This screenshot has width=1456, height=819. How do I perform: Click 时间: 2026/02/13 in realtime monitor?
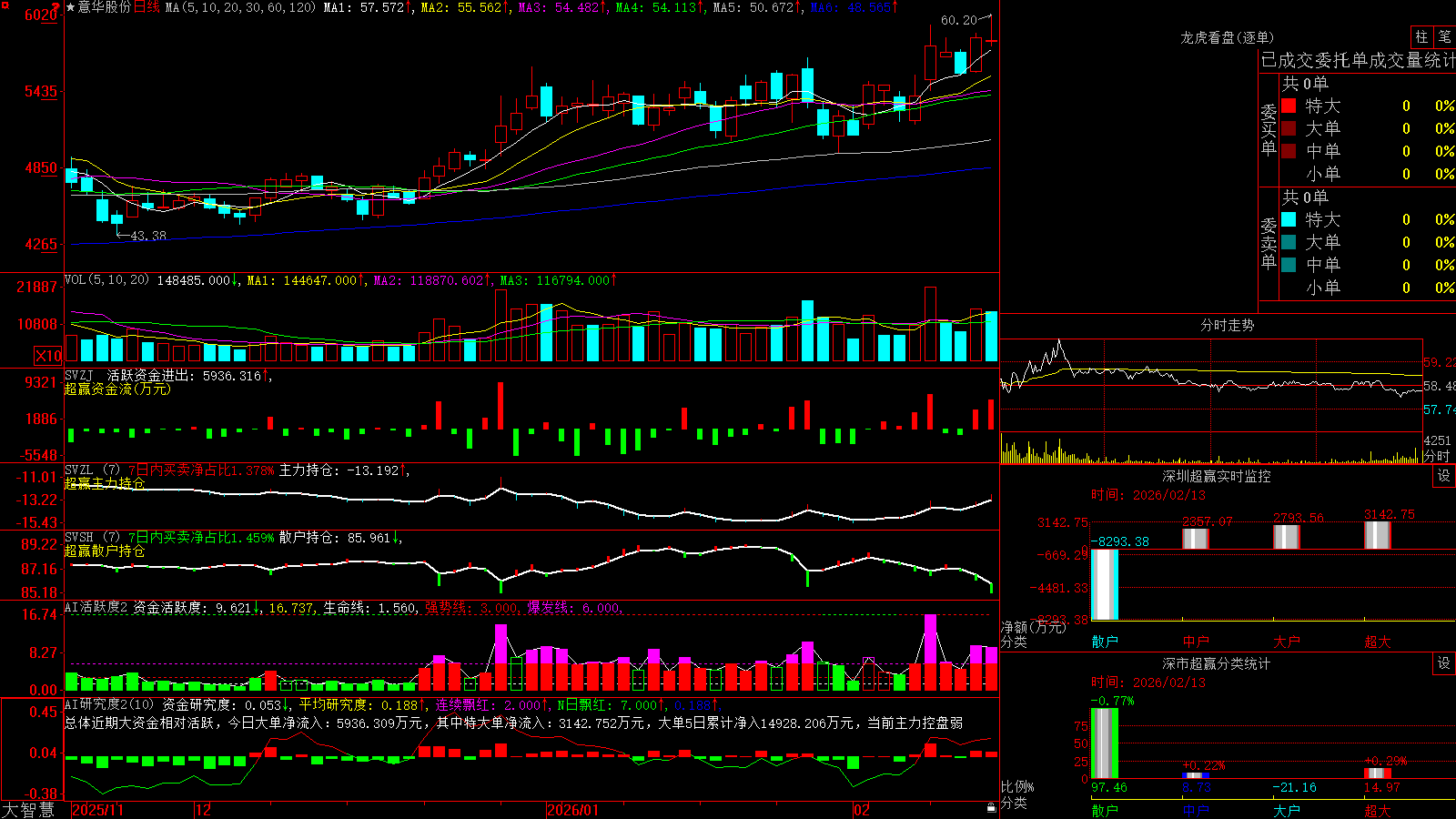pyautogui.click(x=1148, y=495)
